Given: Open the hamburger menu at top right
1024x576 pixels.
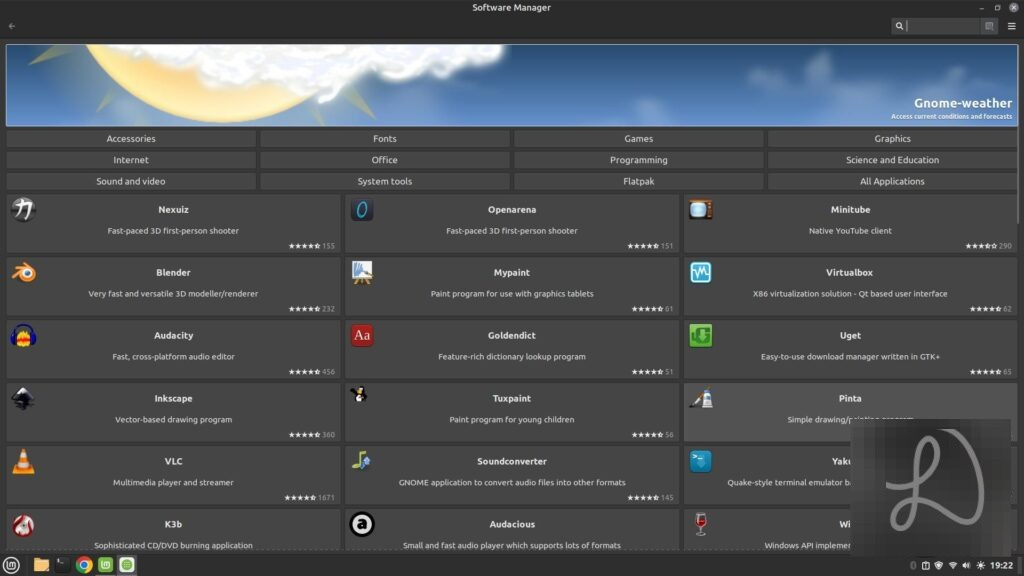Looking at the screenshot, I should coord(1013,26).
